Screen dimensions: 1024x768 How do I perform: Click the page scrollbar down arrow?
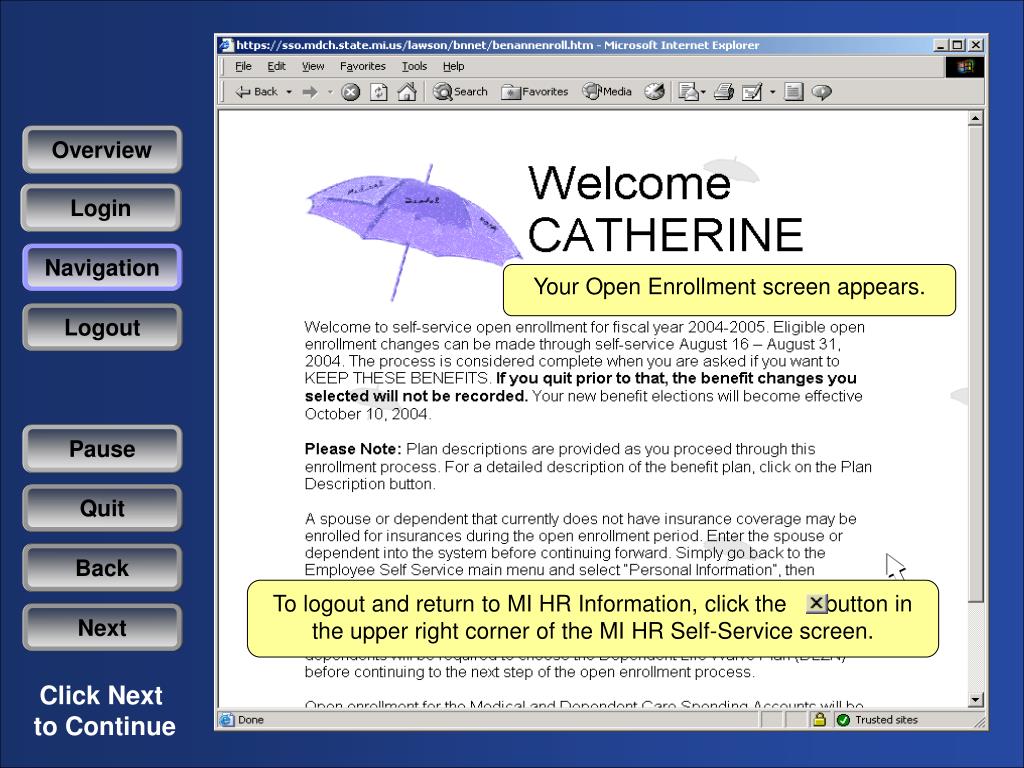pos(975,699)
